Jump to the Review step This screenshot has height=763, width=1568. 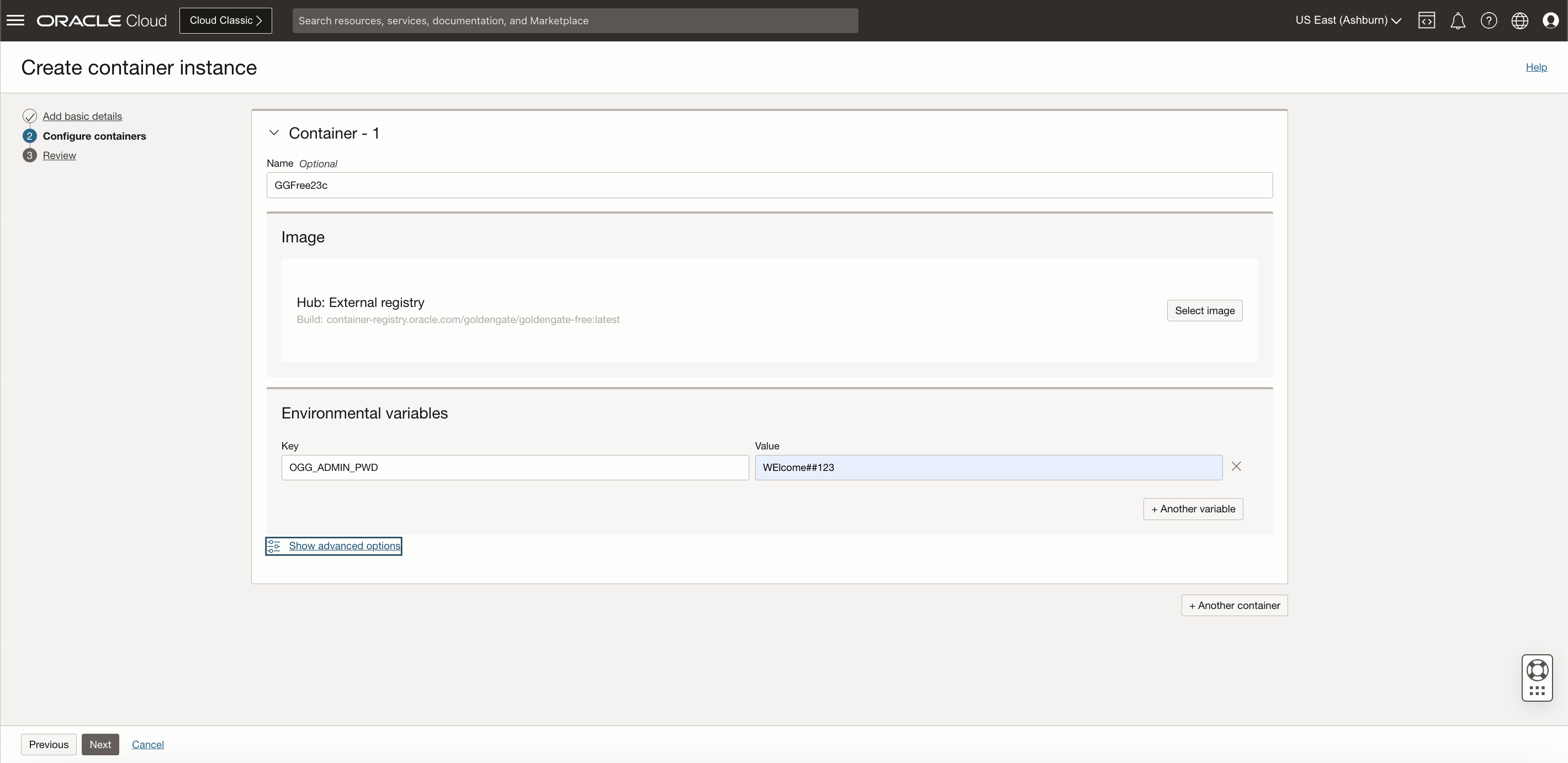[x=60, y=155]
